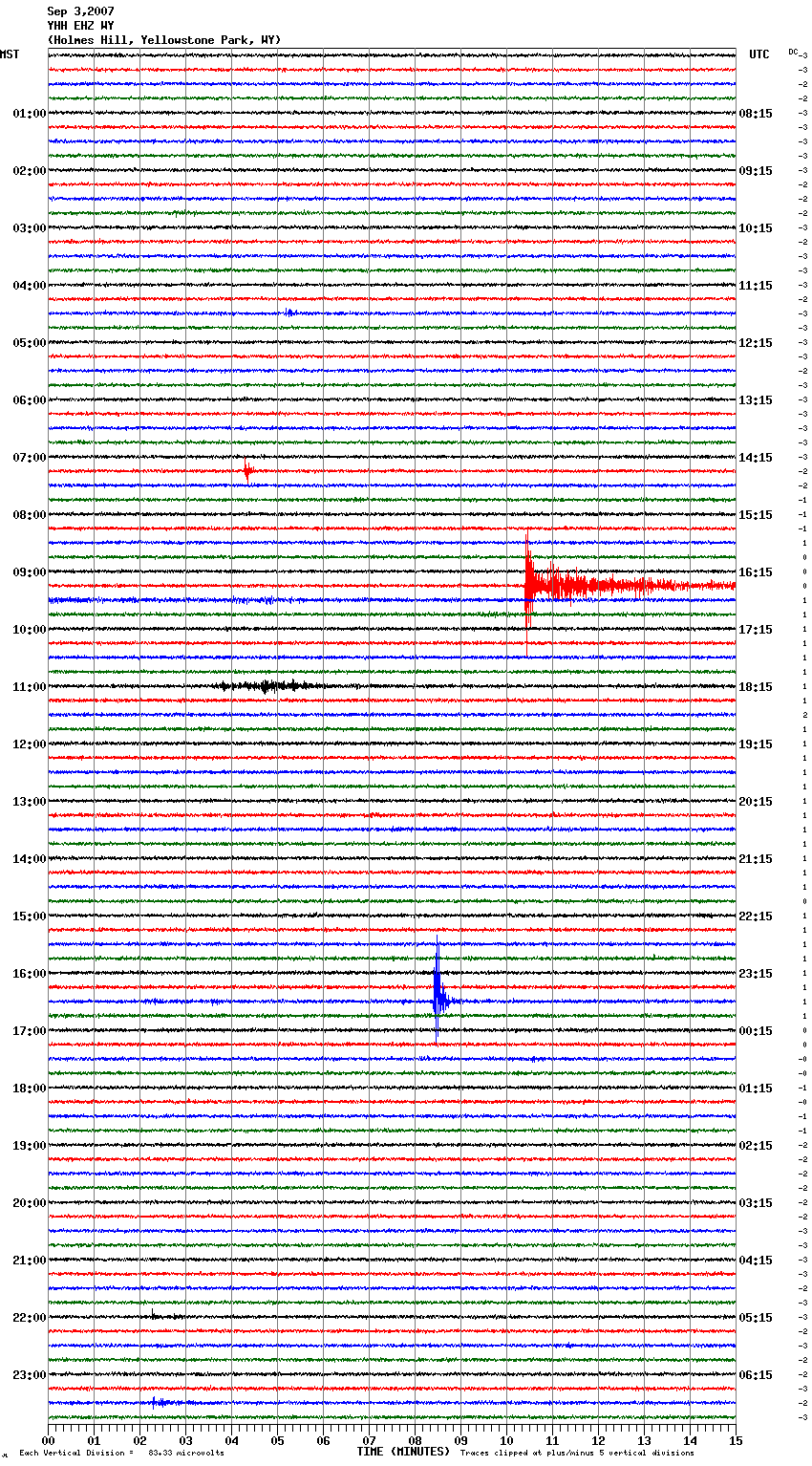Viewport: 812px width, 1466px height.
Task: Click the 'TIME (MINUTES)' axis title
Action: click(x=403, y=1452)
